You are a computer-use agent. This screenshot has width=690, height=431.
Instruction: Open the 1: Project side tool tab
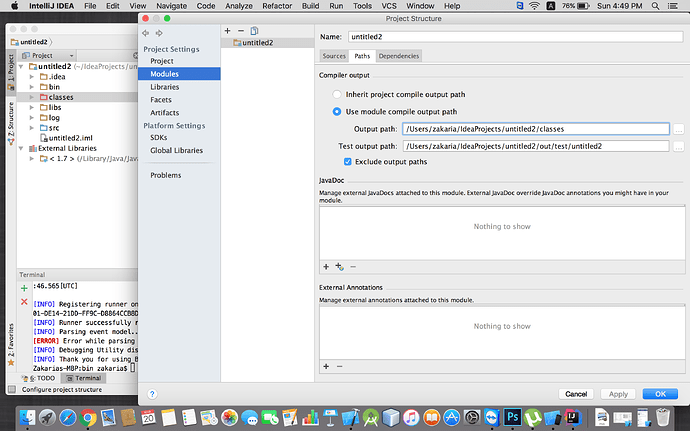(11, 73)
